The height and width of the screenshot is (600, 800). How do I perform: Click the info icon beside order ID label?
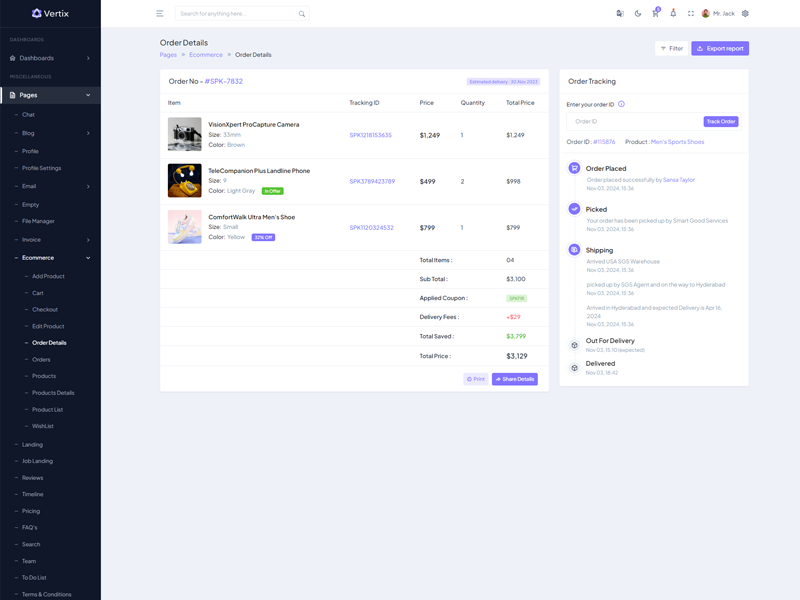coord(621,104)
